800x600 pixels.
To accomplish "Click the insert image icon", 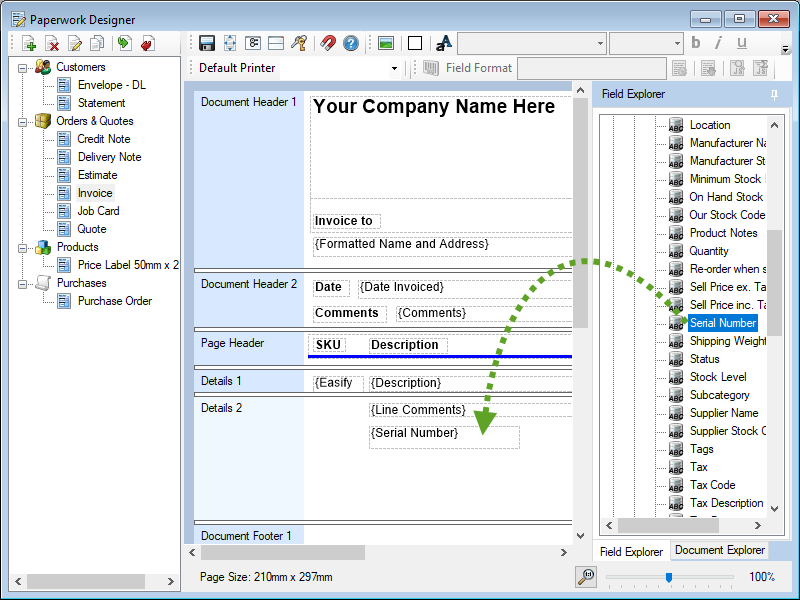I will pyautogui.click(x=385, y=43).
